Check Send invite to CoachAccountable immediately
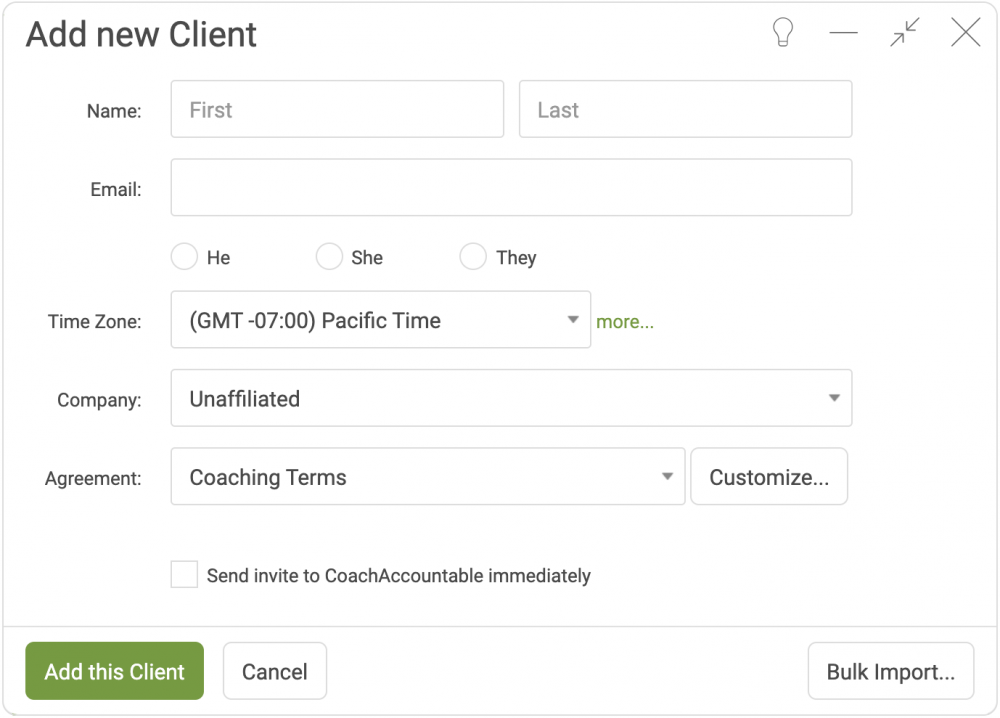Viewport: 1000px width, 718px height. click(x=184, y=575)
